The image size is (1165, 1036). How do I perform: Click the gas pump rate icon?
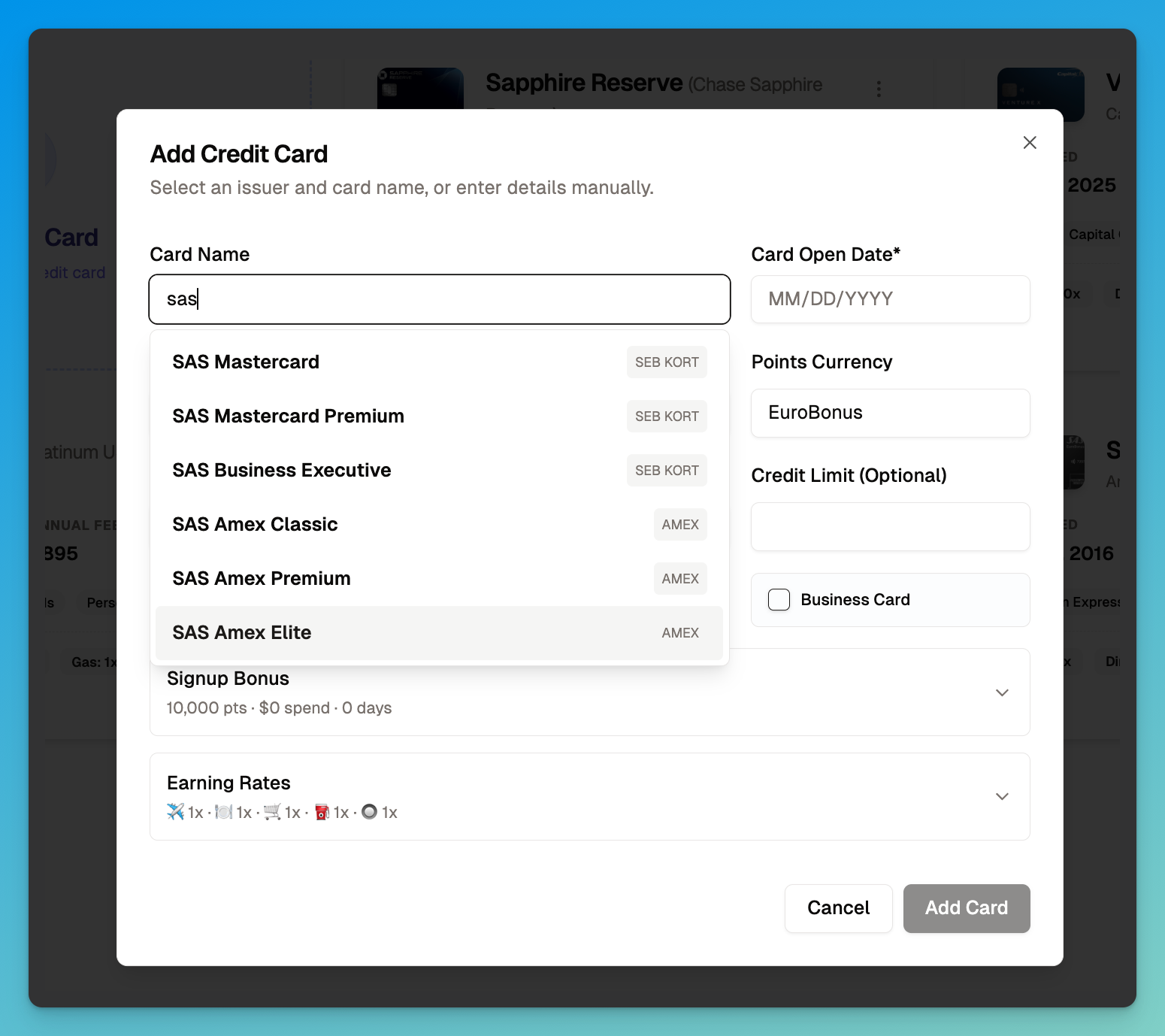[x=322, y=812]
